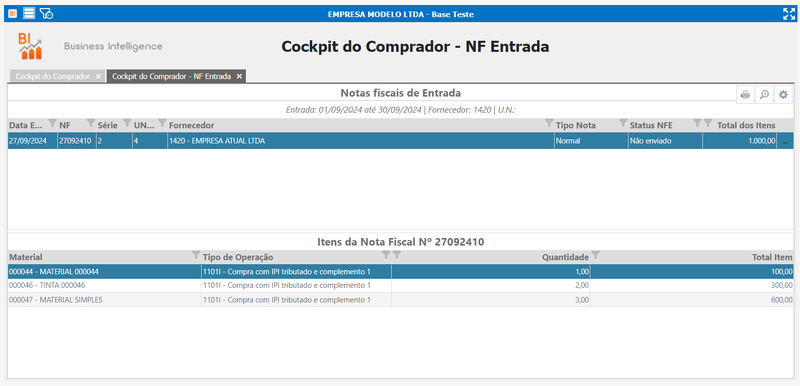Filter the Status NFE column

click(697, 123)
